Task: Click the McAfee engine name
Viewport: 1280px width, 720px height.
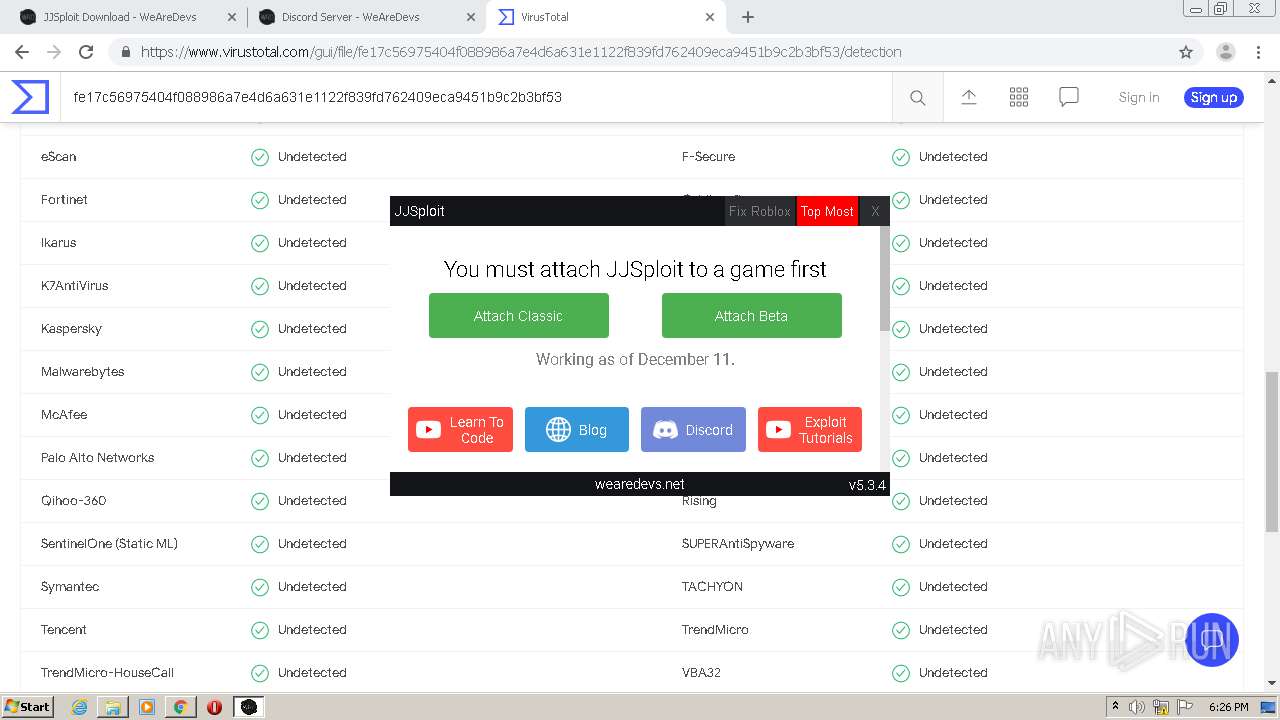Action: click(65, 415)
